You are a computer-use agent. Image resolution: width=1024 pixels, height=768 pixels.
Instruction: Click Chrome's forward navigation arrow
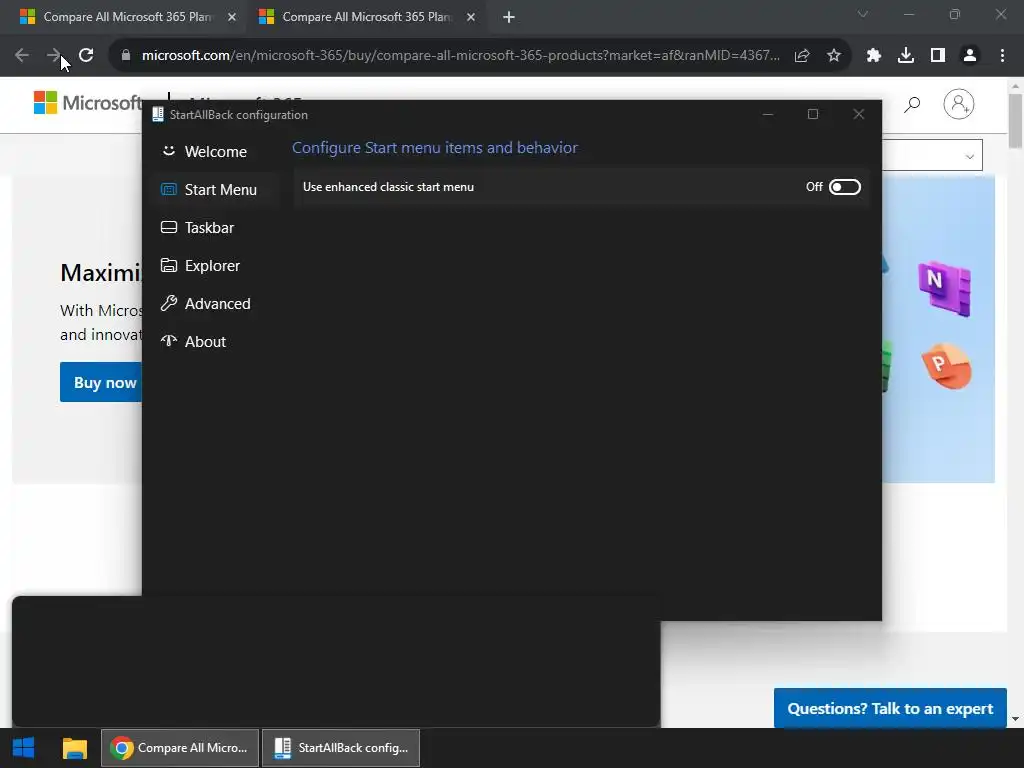54,56
